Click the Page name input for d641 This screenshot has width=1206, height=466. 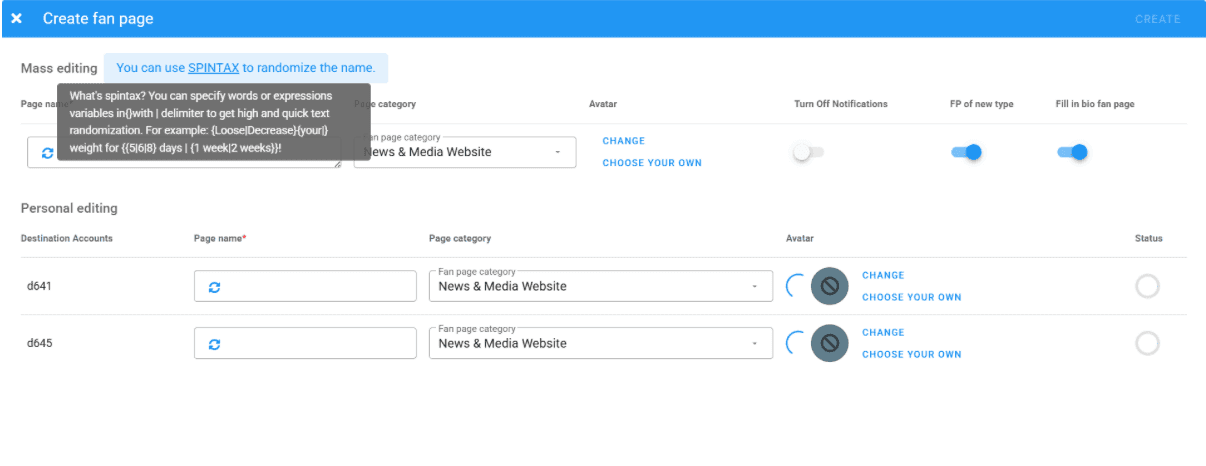(315, 286)
